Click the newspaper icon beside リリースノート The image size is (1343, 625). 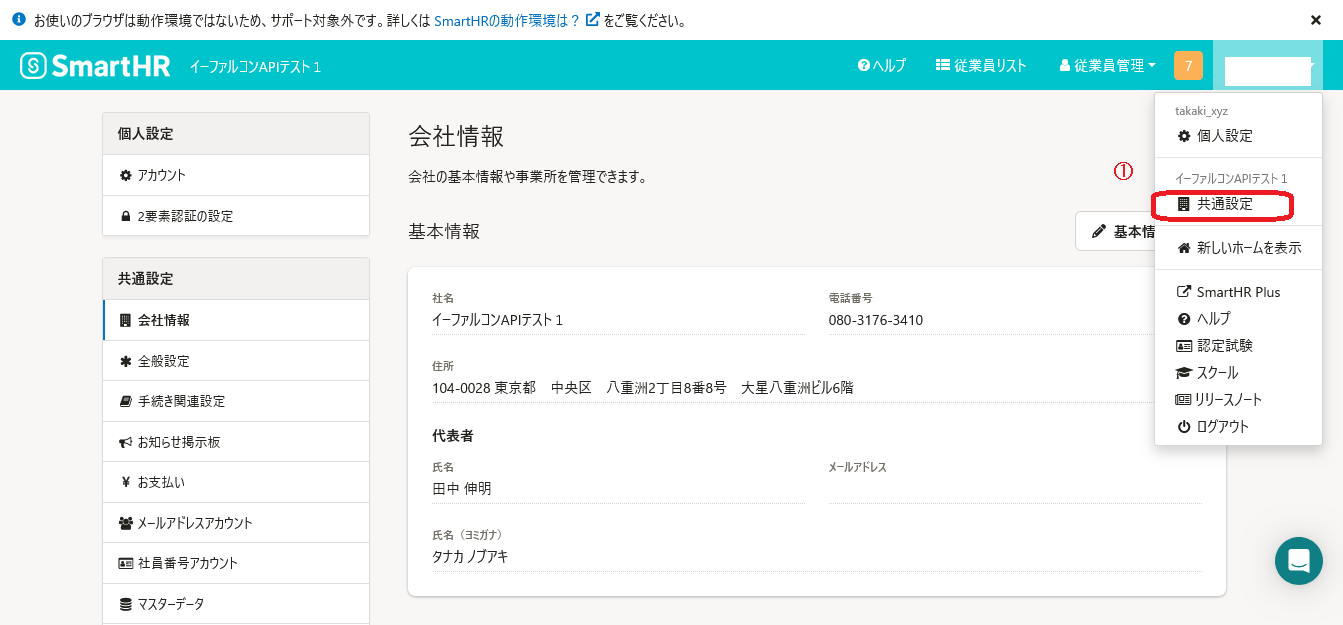tap(1184, 400)
